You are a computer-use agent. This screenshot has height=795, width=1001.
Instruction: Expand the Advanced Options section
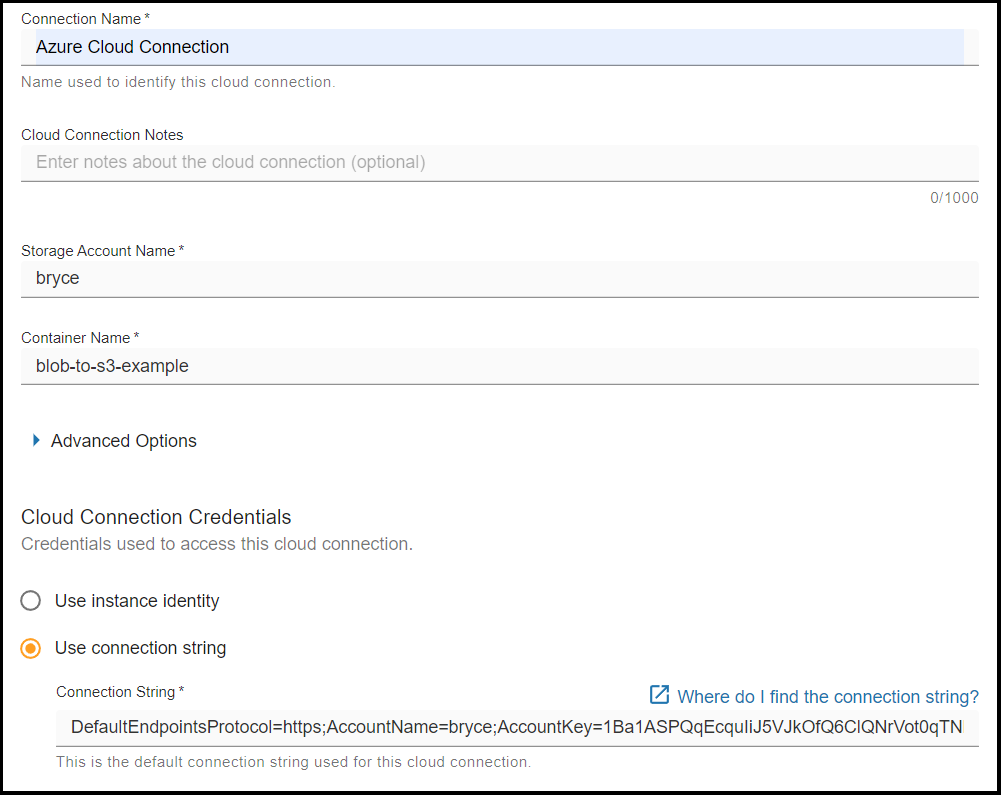(36, 440)
